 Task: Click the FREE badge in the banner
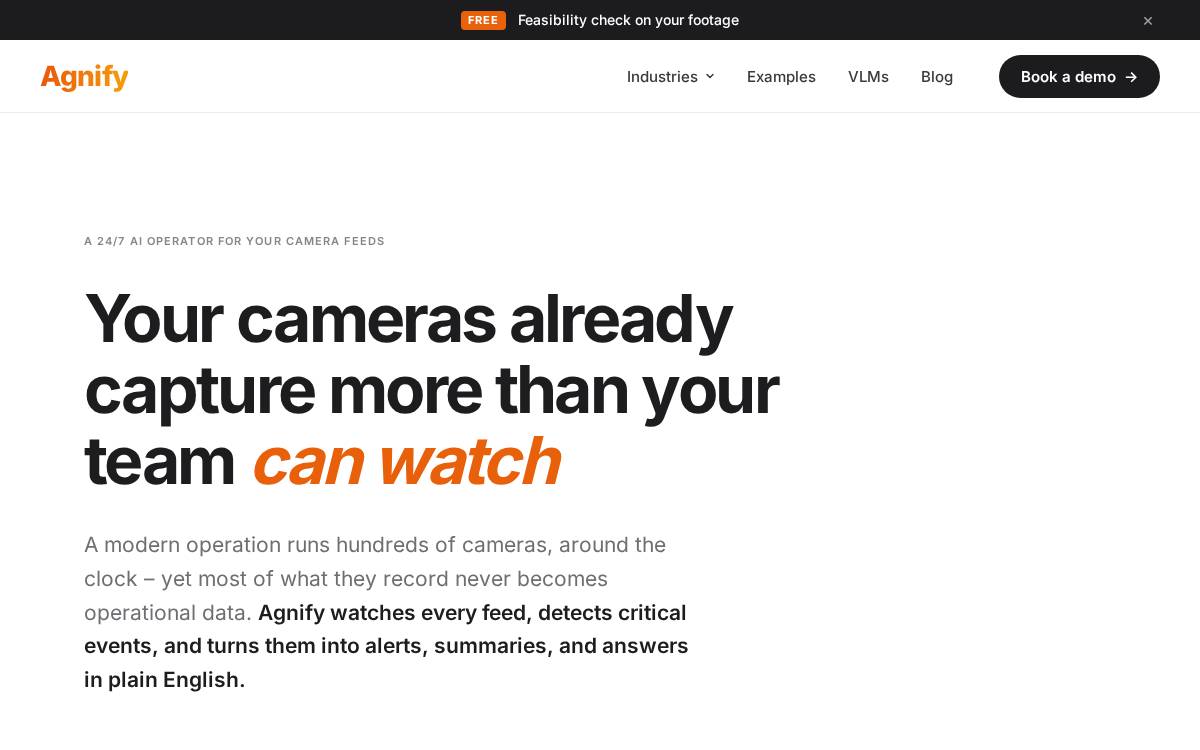483,20
